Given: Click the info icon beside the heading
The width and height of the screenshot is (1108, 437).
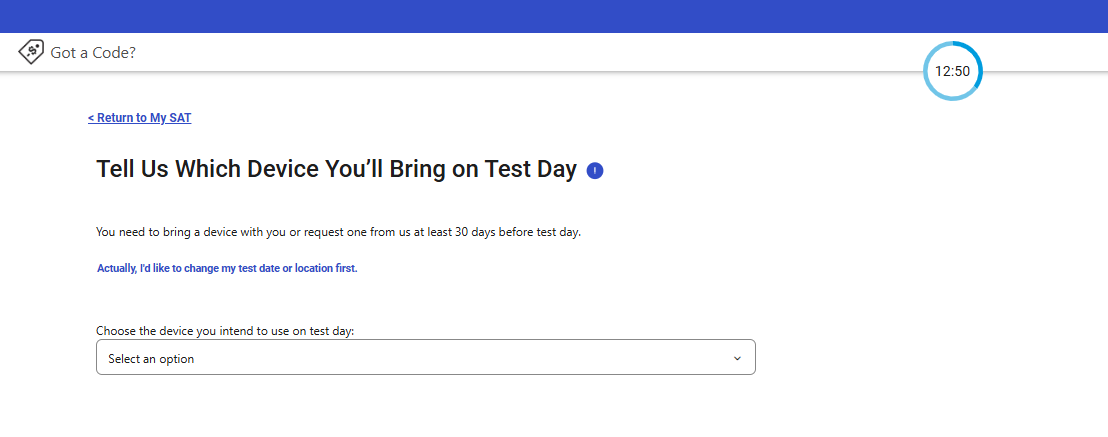Looking at the screenshot, I should click(x=595, y=171).
